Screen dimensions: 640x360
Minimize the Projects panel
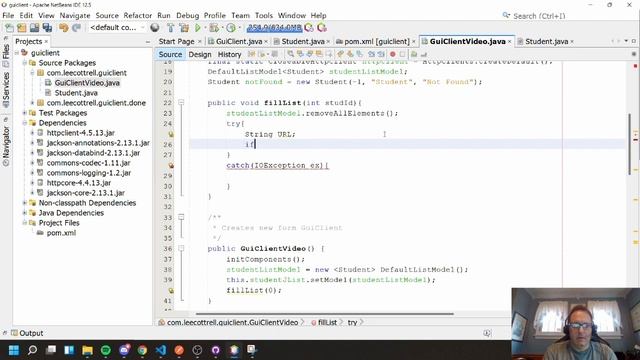point(147,42)
